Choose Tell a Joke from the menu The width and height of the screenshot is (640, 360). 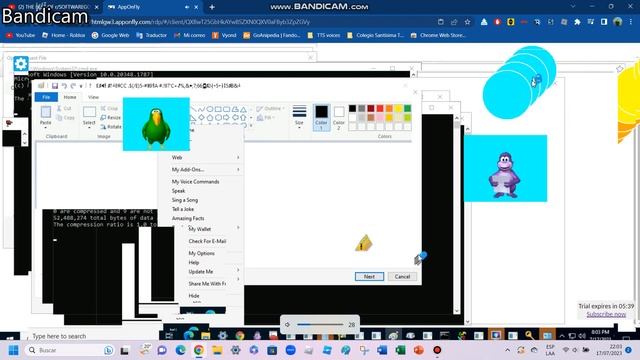183,209
